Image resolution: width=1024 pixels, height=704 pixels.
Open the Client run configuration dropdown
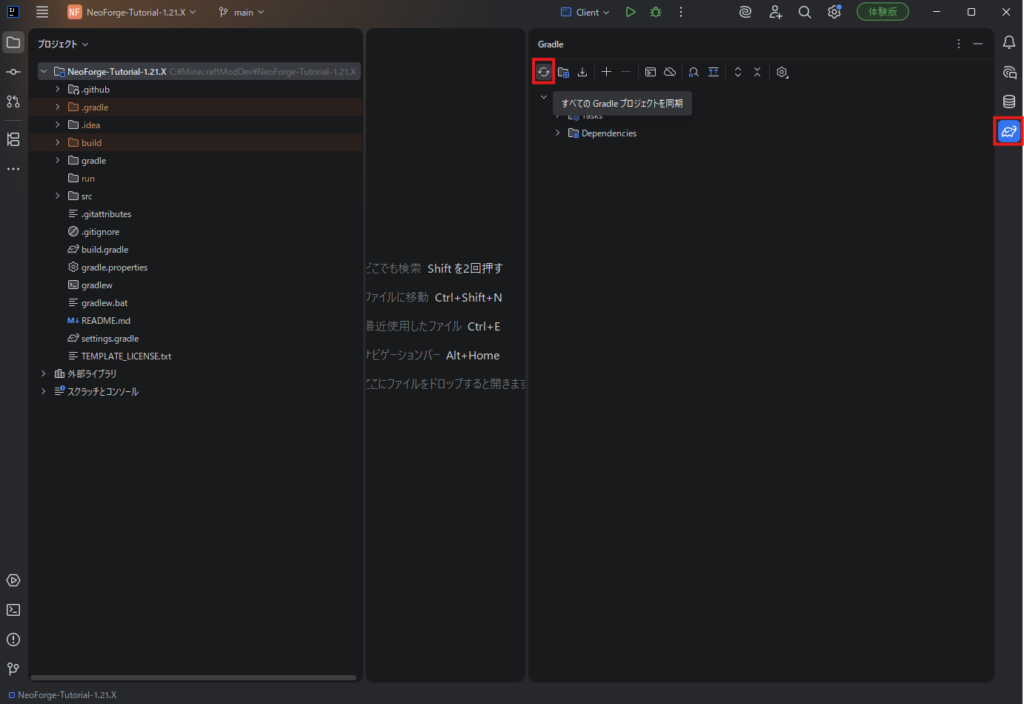pos(586,12)
